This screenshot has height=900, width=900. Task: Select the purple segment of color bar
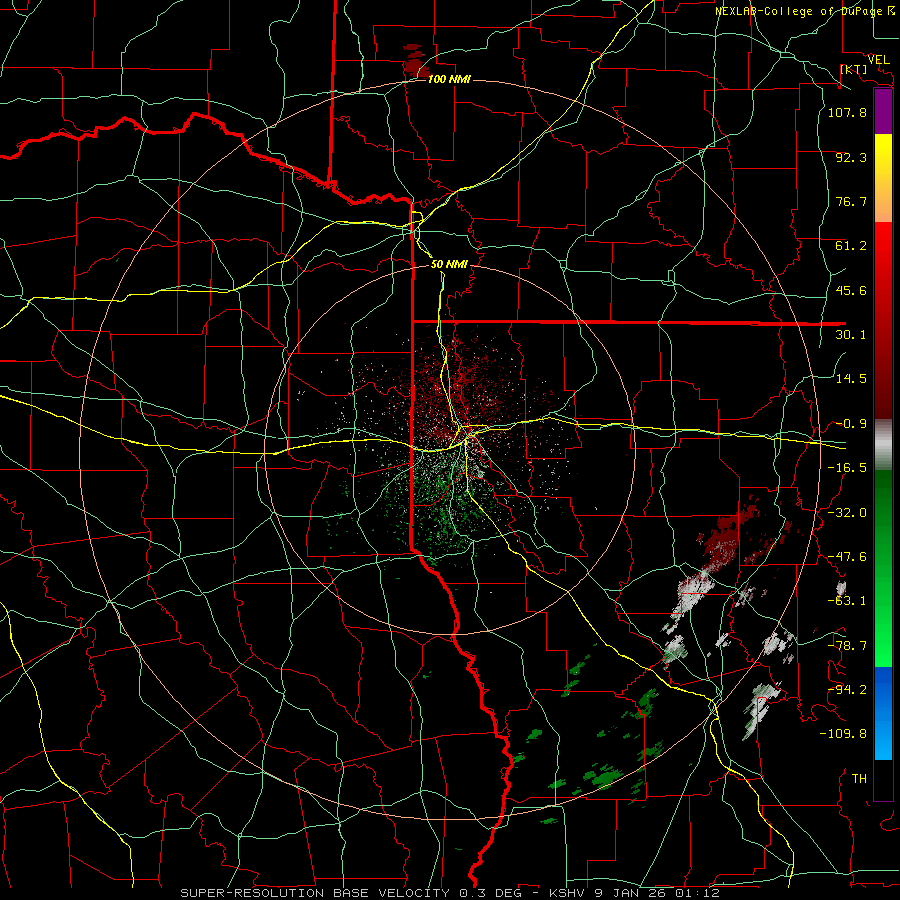pos(883,111)
